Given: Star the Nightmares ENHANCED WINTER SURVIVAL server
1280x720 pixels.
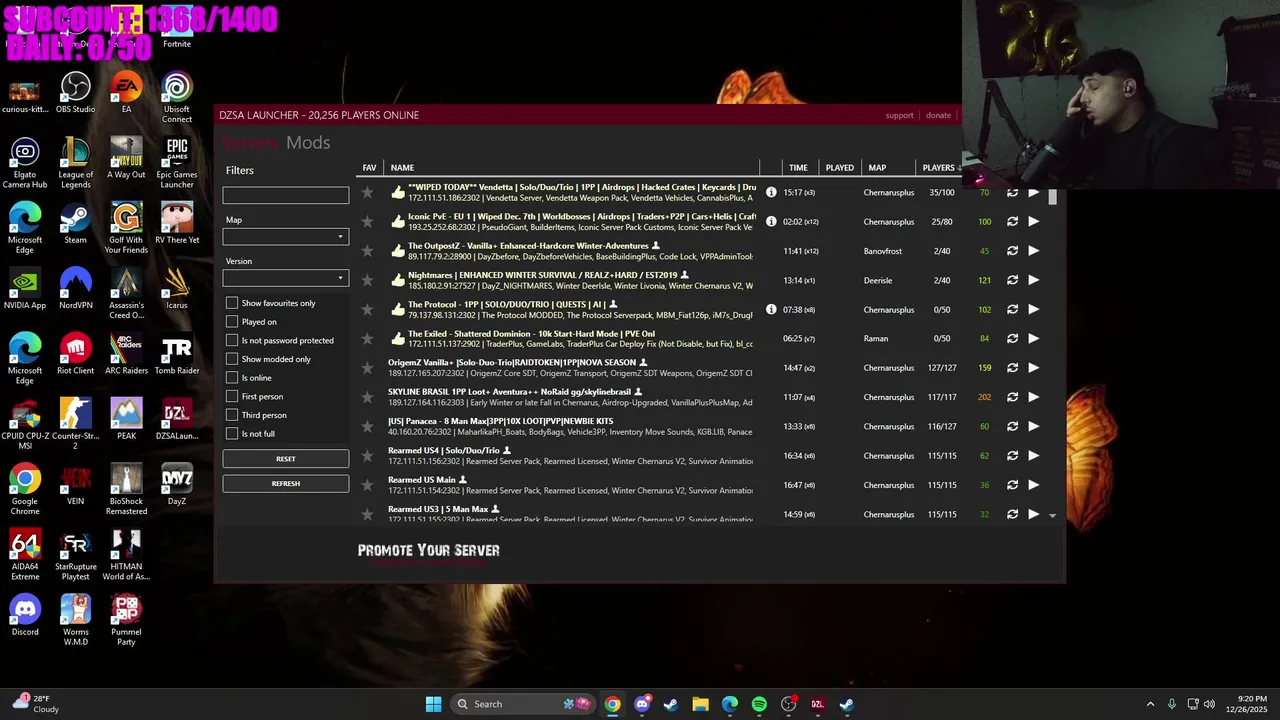Looking at the screenshot, I should (x=367, y=280).
